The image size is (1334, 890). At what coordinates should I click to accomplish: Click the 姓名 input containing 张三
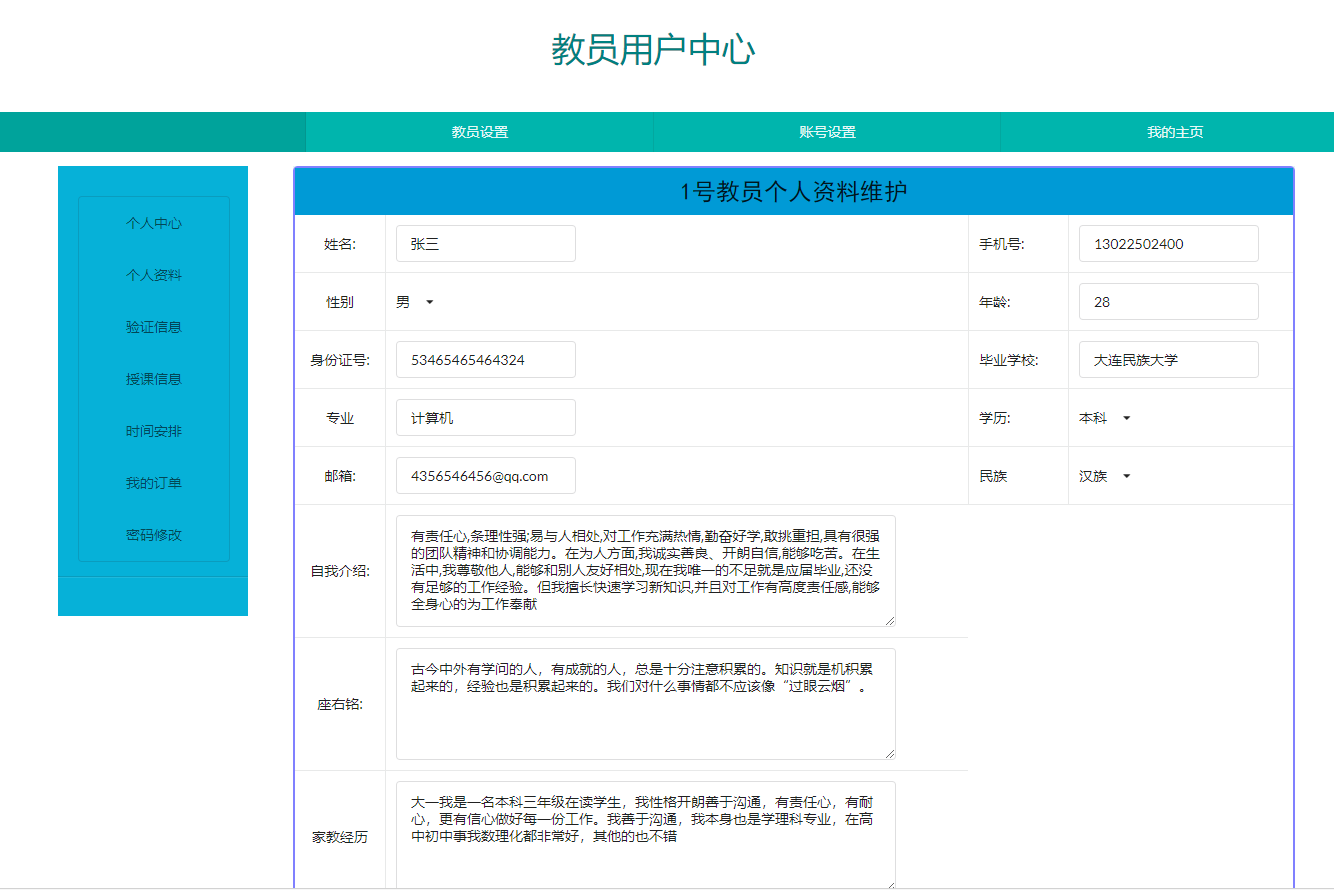[x=486, y=243]
